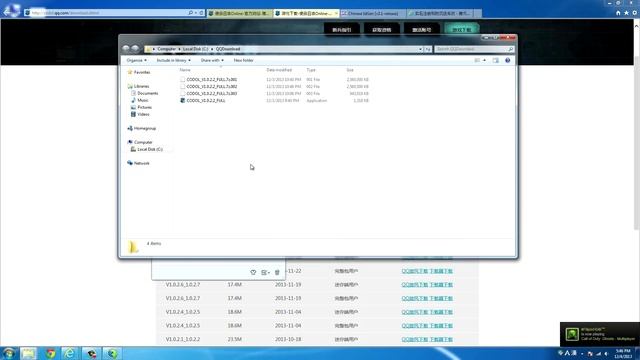Click the green nav button on the webpage

click(462, 29)
